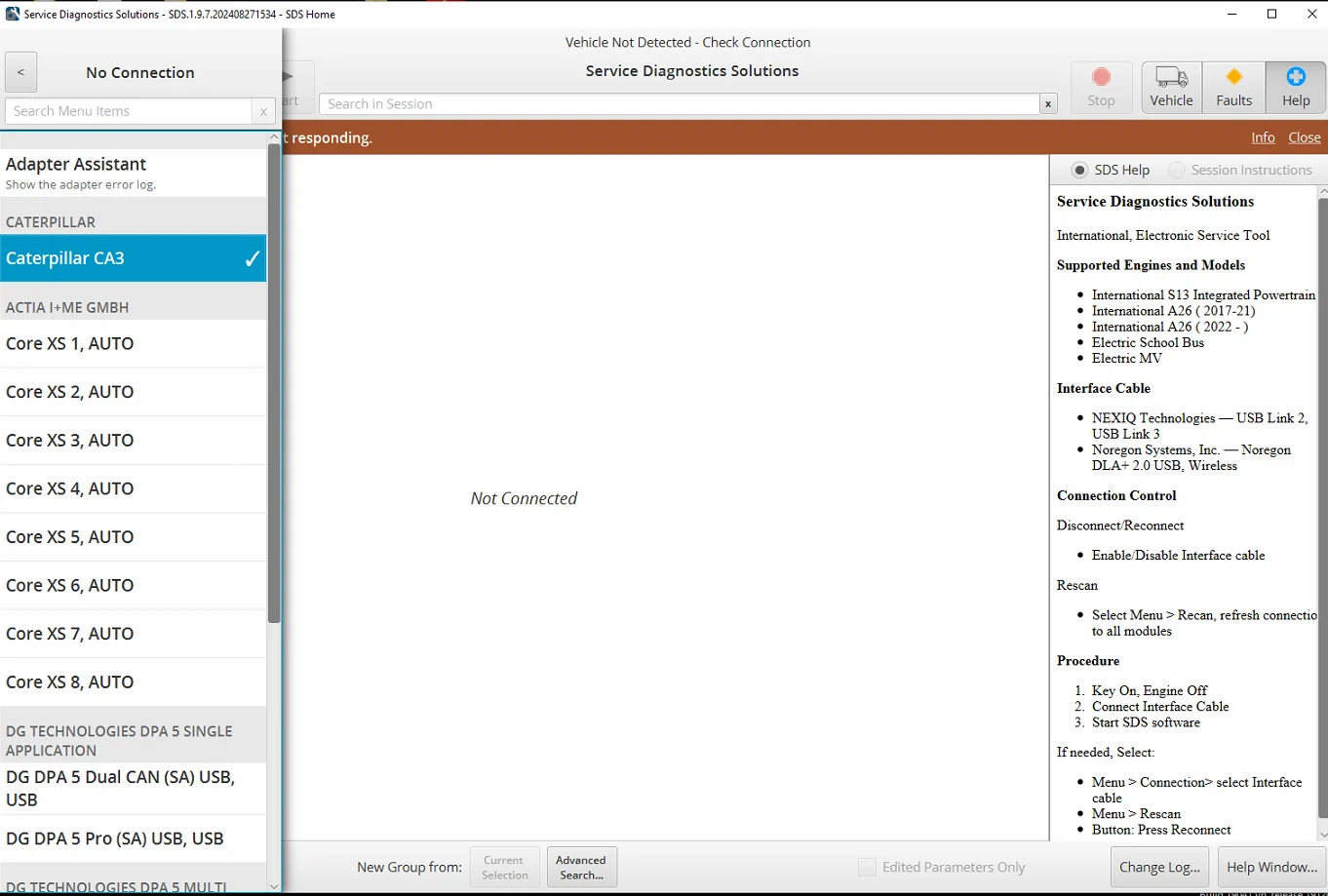The height and width of the screenshot is (896, 1328).
Task: Click the Info link in the alert bar
Action: 1263,137
